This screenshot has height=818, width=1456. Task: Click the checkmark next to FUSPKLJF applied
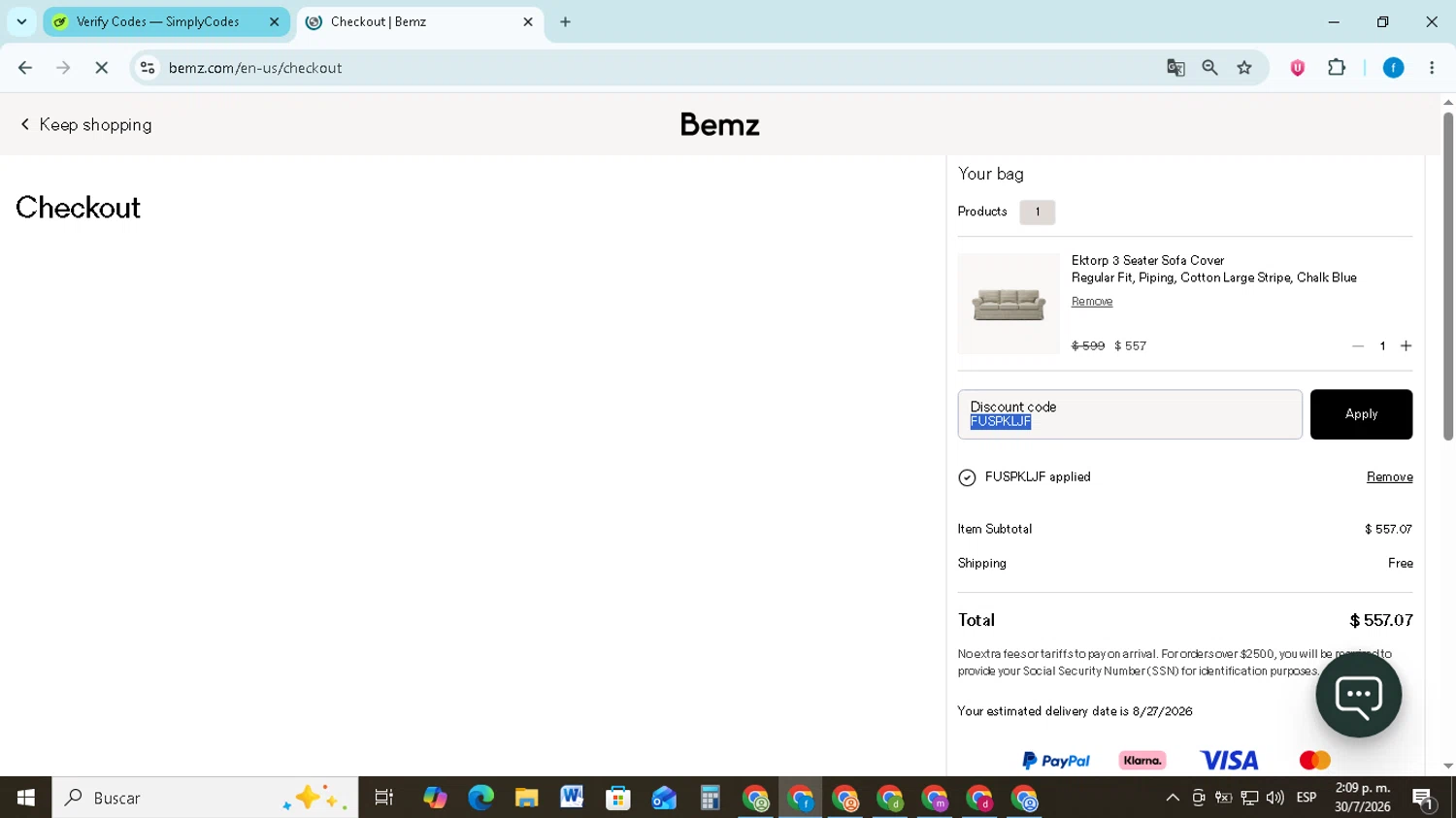coord(967,477)
